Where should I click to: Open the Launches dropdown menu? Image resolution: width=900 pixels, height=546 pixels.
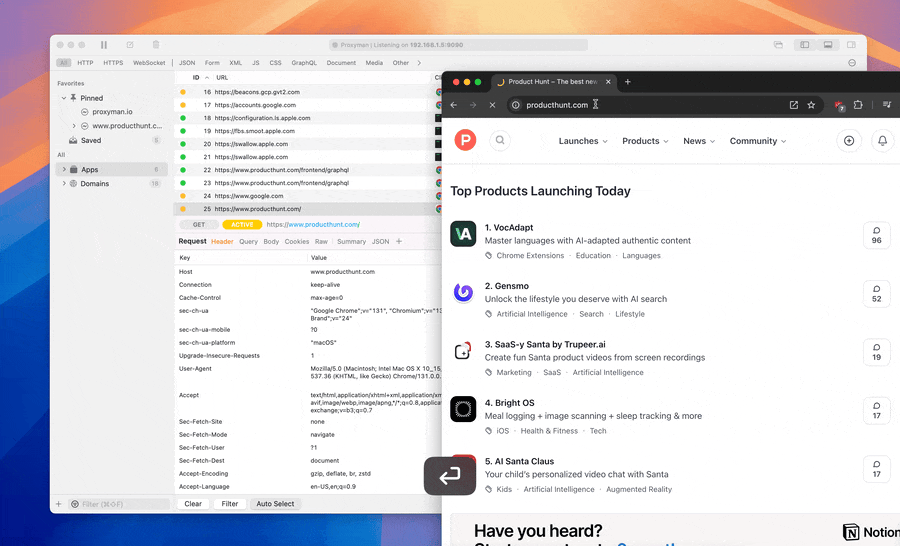tap(583, 141)
